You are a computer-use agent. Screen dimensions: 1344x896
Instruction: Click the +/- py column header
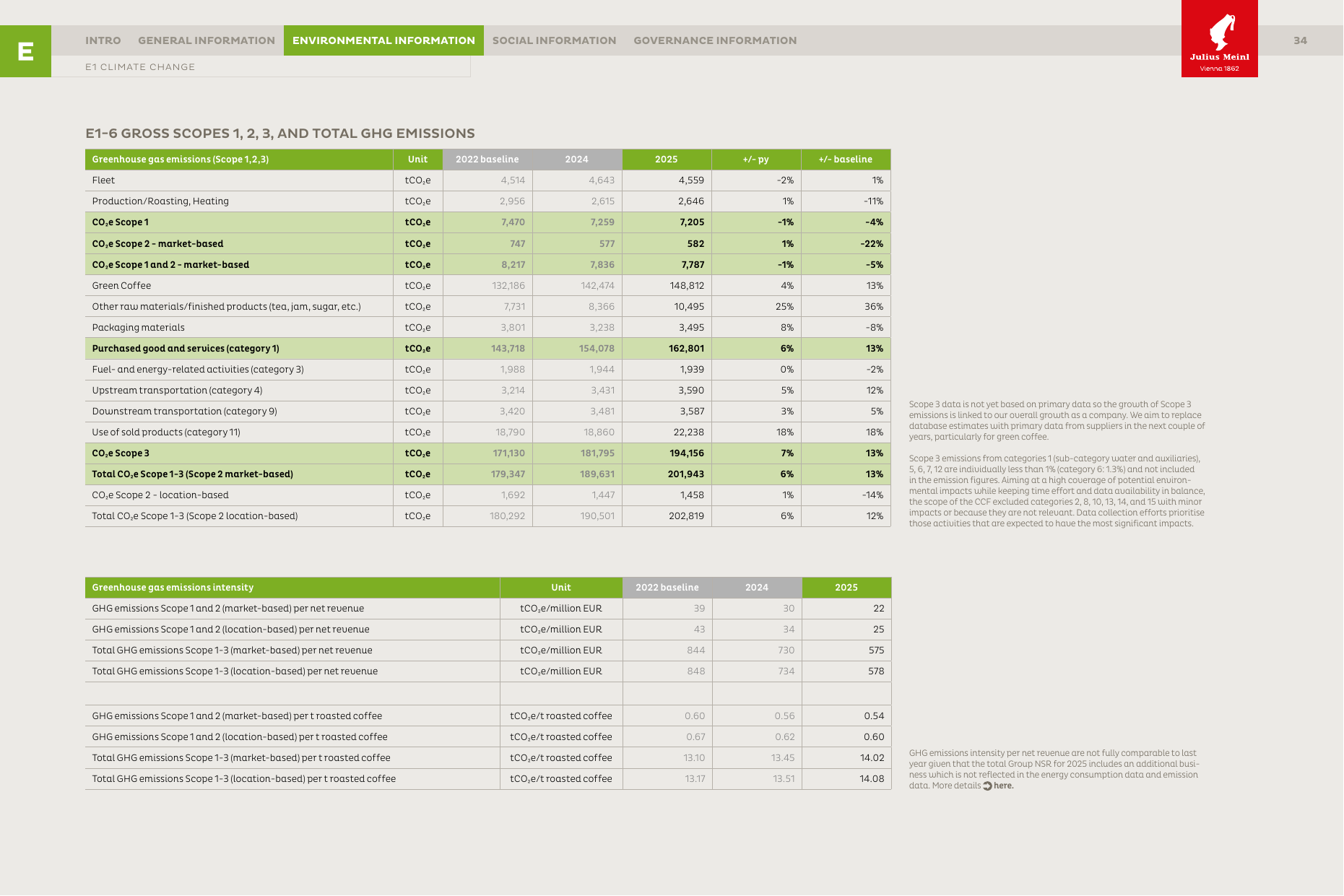[x=755, y=160]
